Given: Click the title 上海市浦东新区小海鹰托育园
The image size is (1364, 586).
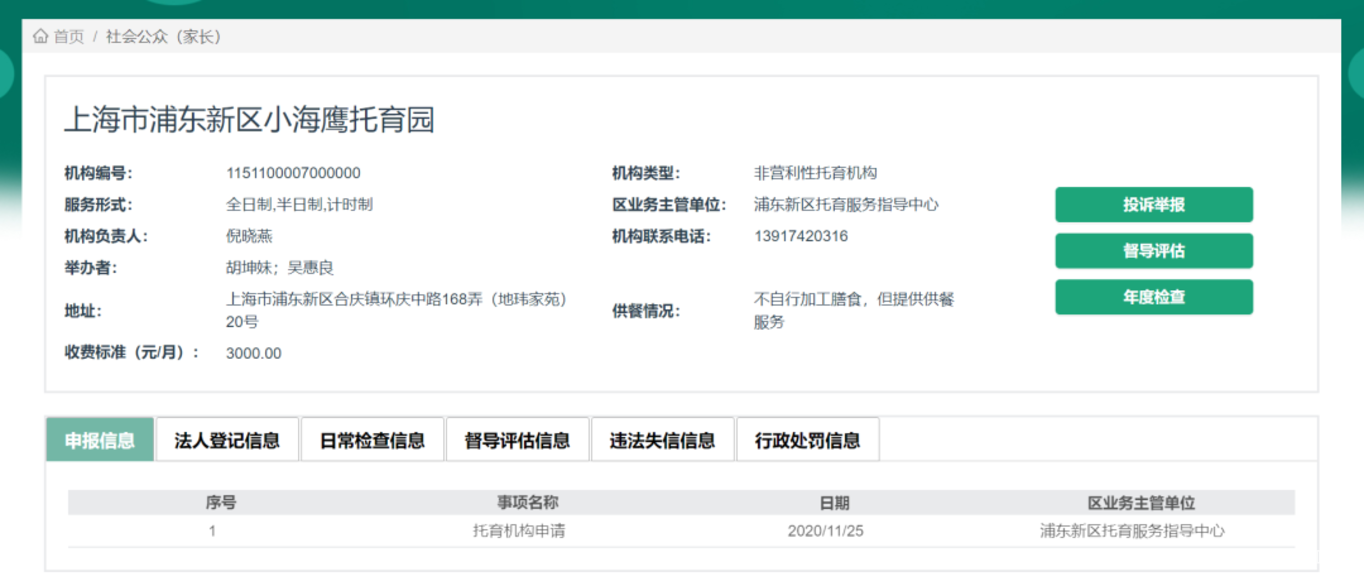Looking at the screenshot, I should [x=250, y=121].
